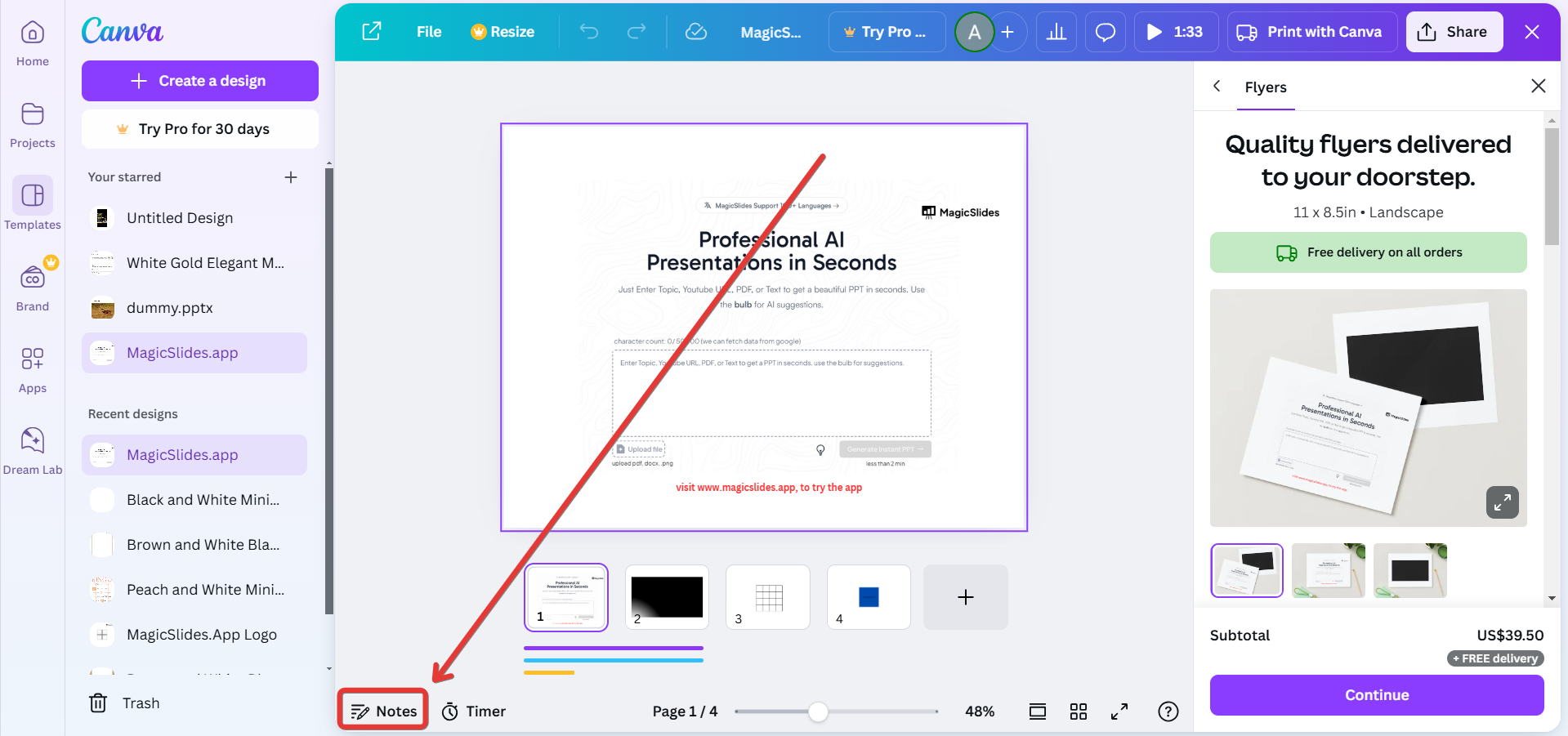
Task: Open starred dummy.pptx
Action: [x=194, y=308]
